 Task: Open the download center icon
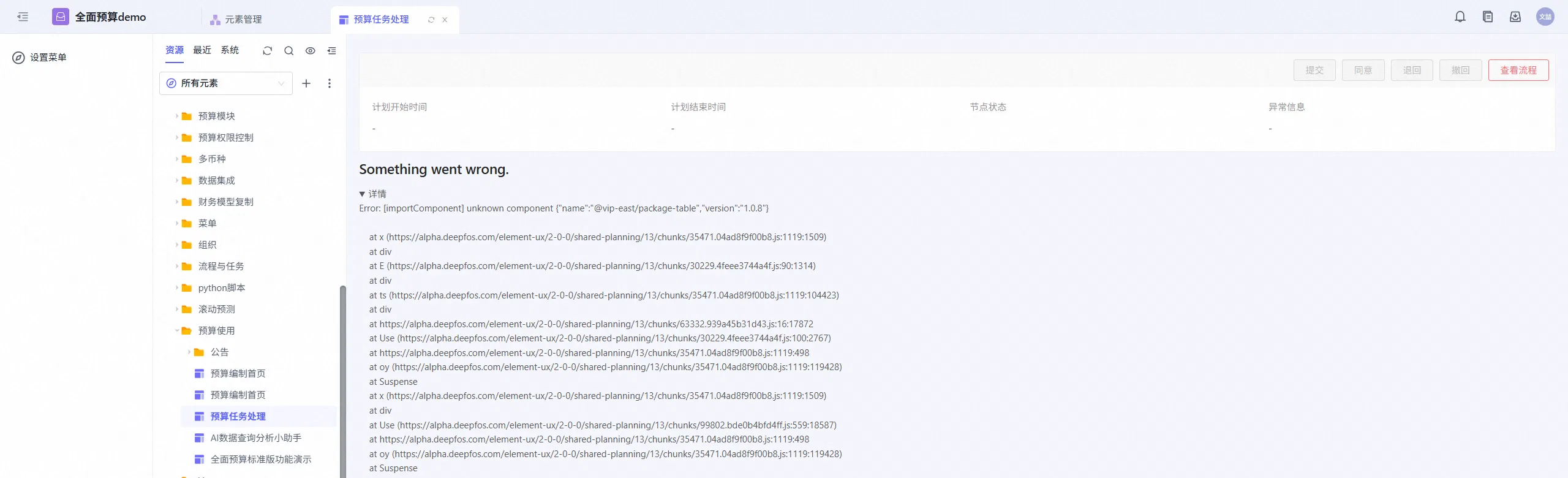[1515, 17]
